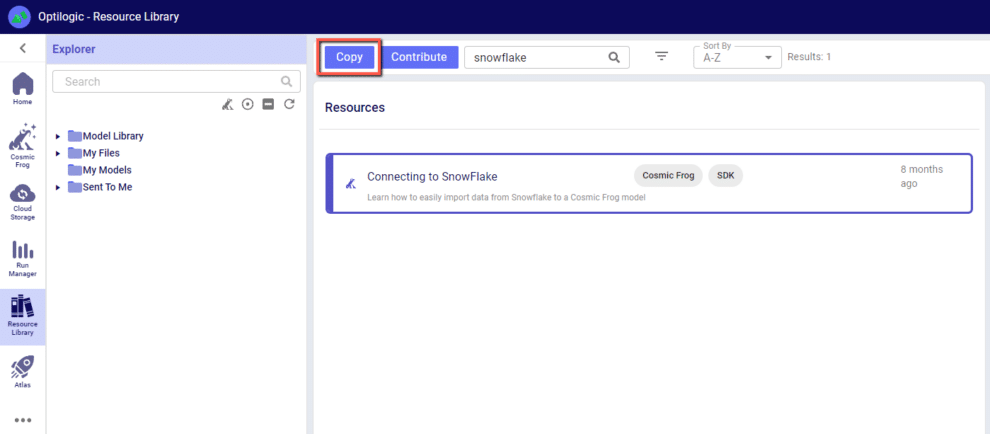Open the Atlas app
The image size is (990, 434).
[23, 371]
